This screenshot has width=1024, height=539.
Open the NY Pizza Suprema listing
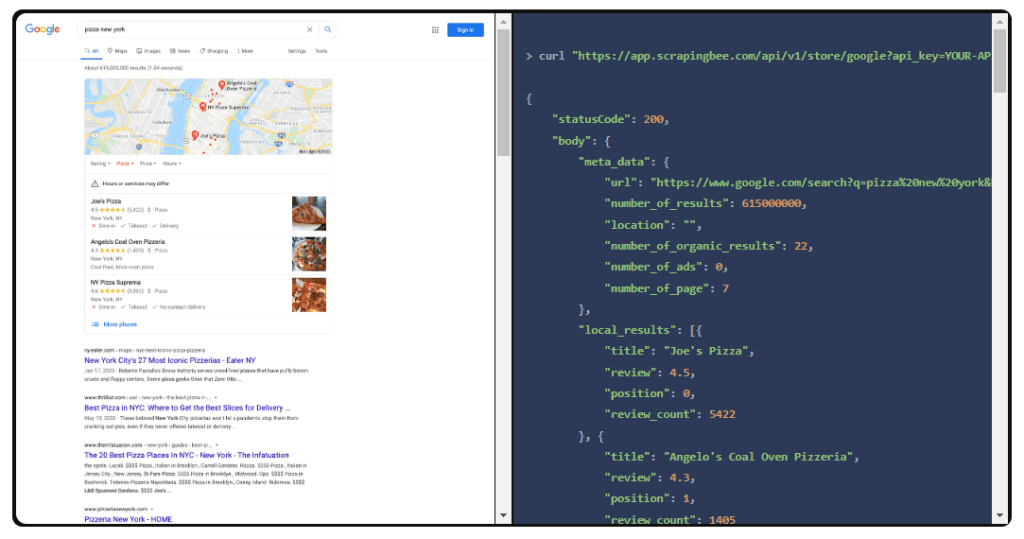[x=116, y=282]
